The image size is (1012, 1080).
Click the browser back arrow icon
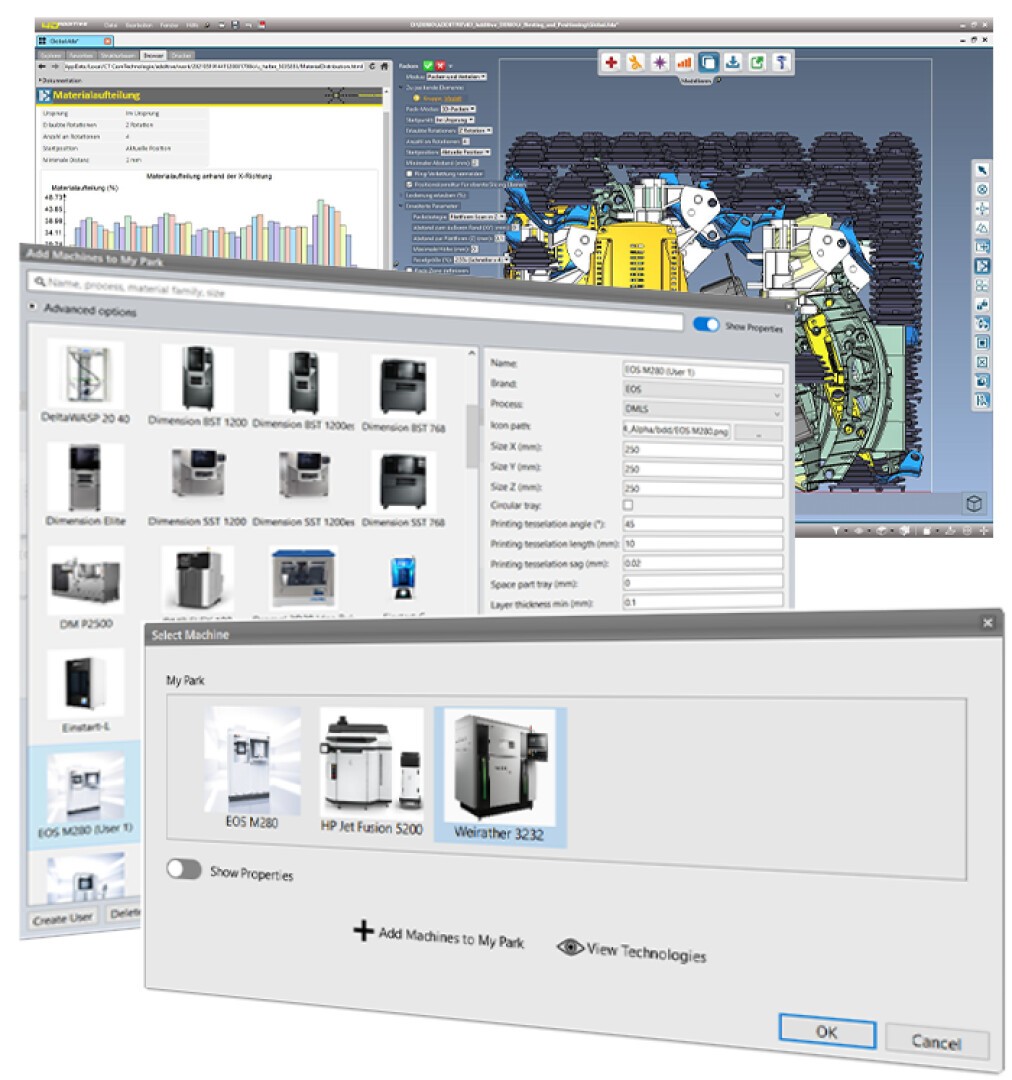(x=42, y=67)
